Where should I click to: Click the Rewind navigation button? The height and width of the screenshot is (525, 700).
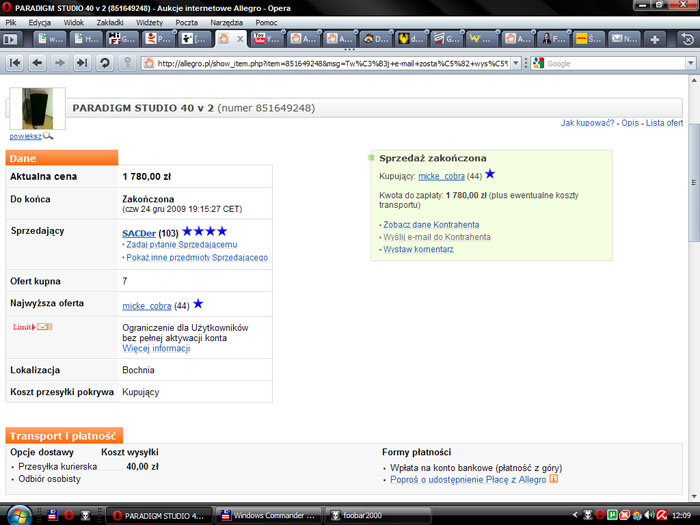tap(15, 63)
